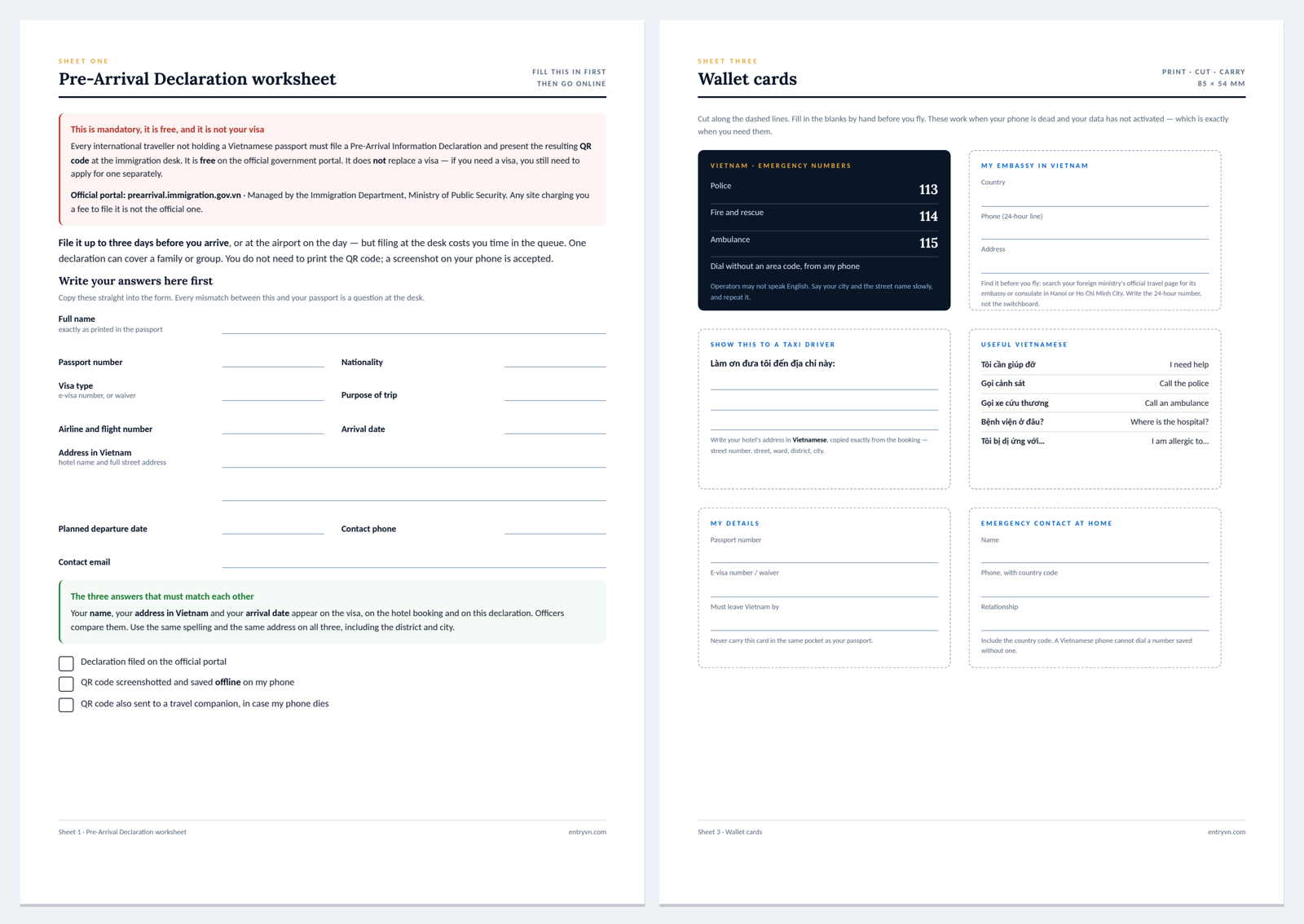This screenshot has width=1304, height=924.
Task: Tick 'QR code also sent to a travel companion' checkbox
Action: [x=66, y=704]
